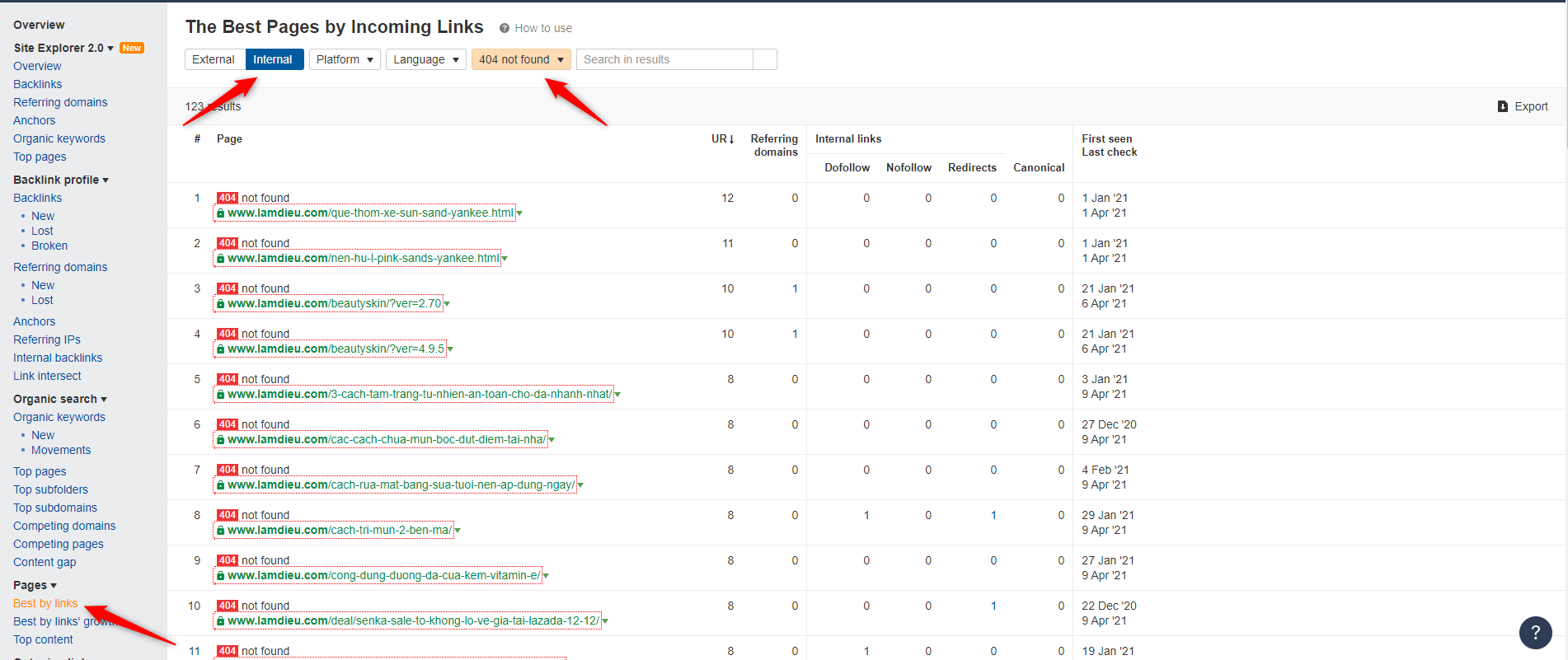Viewport: 1568px width, 660px height.
Task: Click the search submit button box
Action: 765,59
